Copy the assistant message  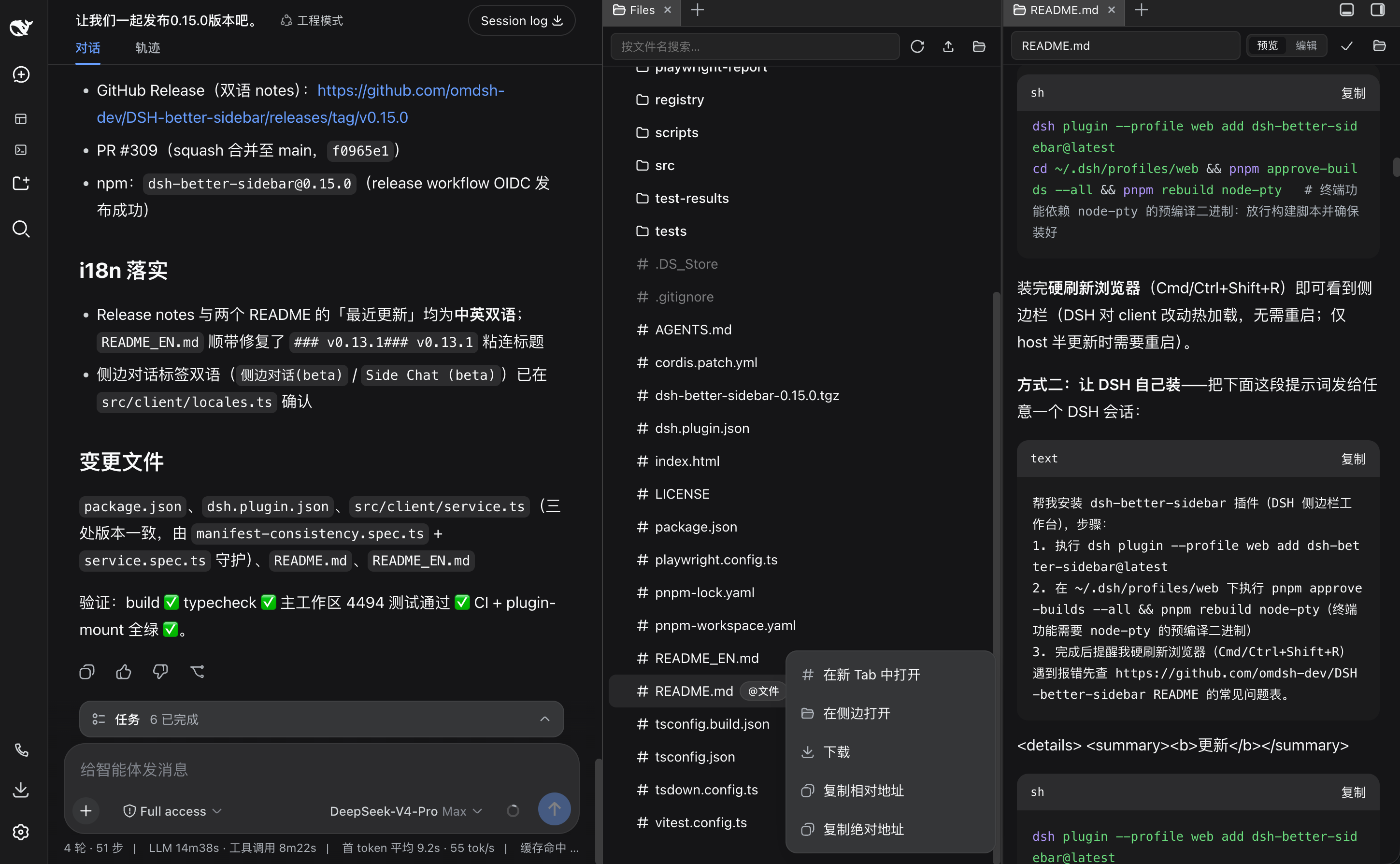[87, 671]
